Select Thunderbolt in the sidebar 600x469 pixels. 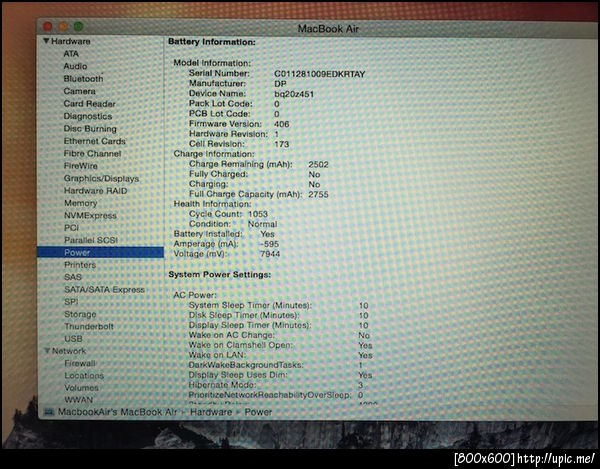[89, 326]
